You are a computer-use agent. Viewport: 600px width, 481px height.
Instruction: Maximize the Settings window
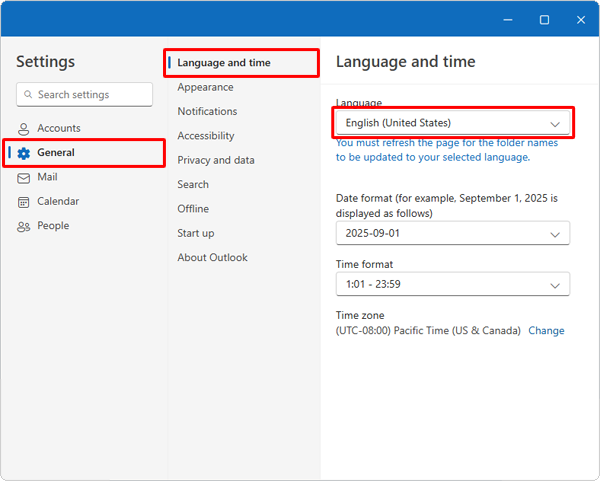(544, 20)
